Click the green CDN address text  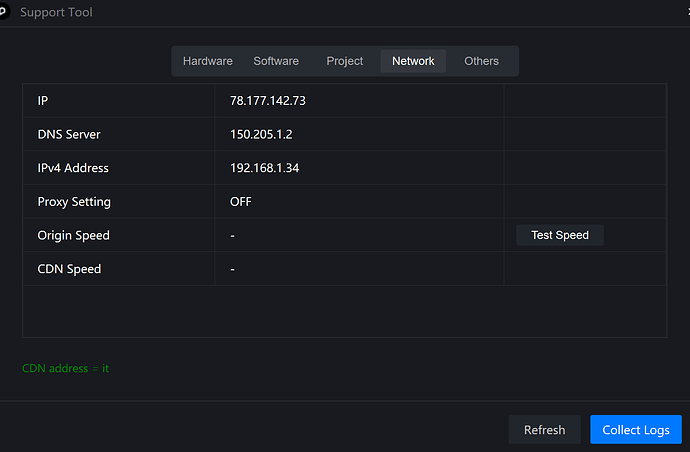[x=66, y=368]
